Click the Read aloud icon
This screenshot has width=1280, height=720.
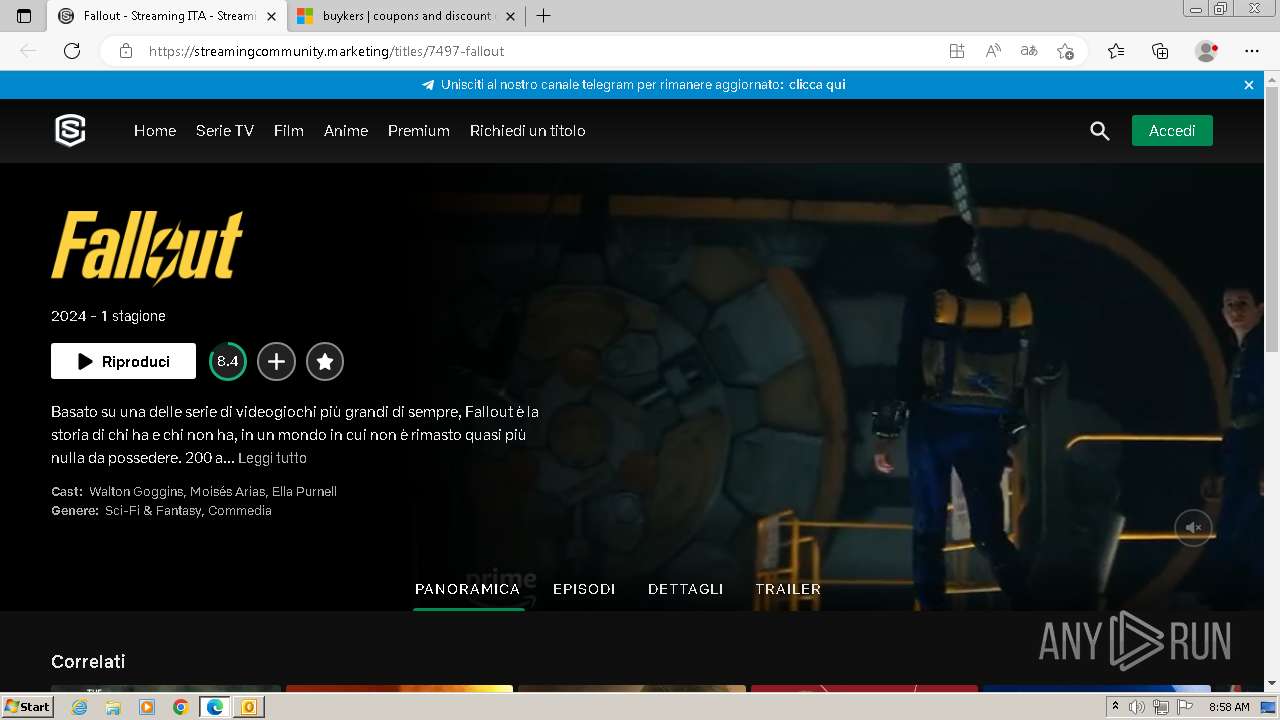993,51
